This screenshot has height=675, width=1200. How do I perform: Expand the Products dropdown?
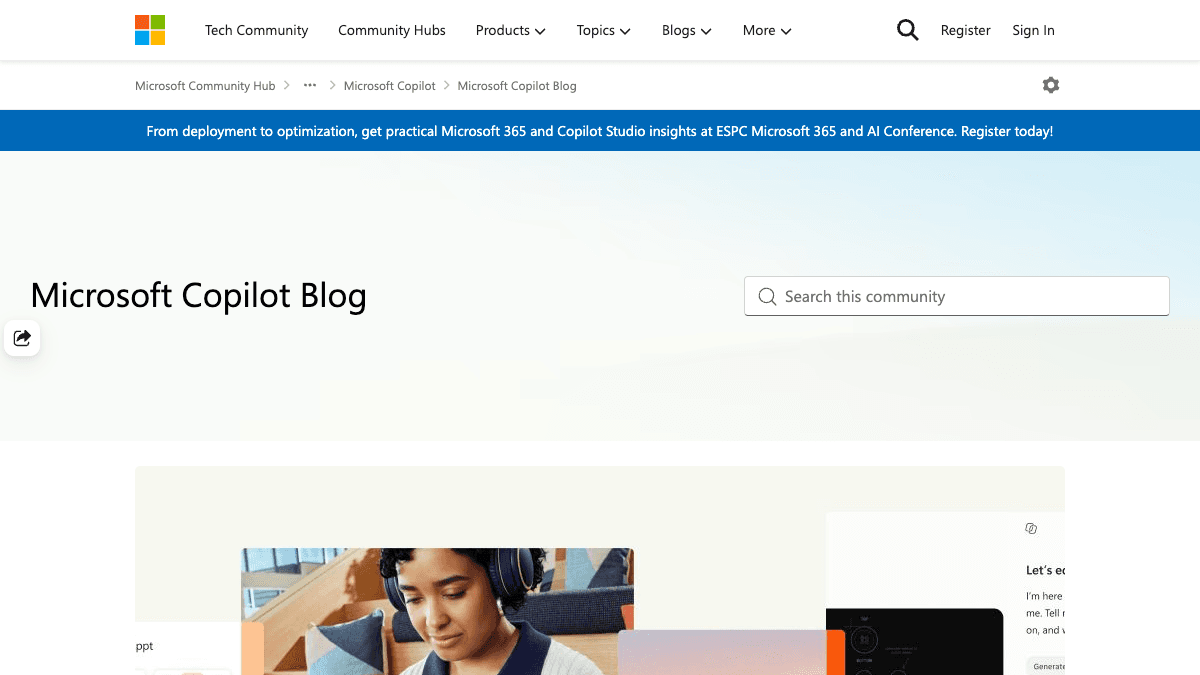[511, 30]
